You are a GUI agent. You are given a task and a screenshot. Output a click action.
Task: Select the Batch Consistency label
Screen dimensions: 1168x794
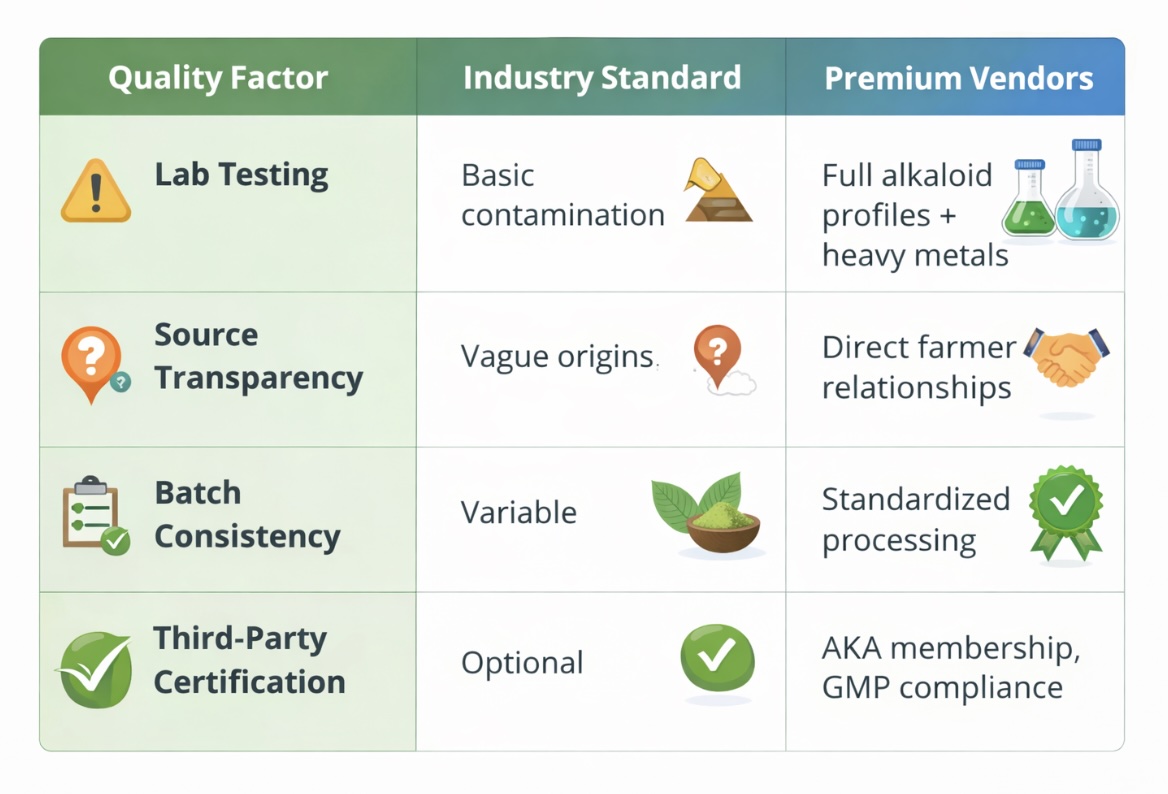coord(247,515)
